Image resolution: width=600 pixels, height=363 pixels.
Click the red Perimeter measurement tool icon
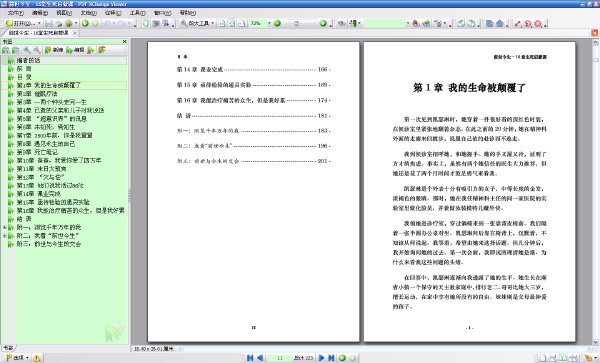pos(528,23)
